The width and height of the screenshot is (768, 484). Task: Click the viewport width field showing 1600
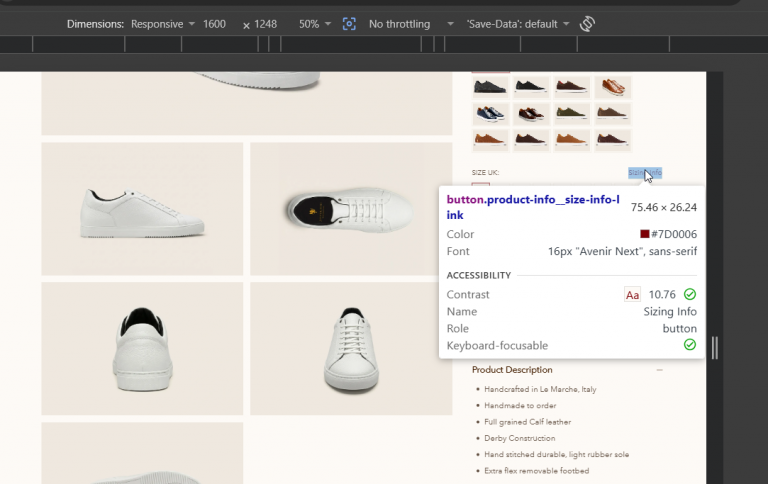215,24
